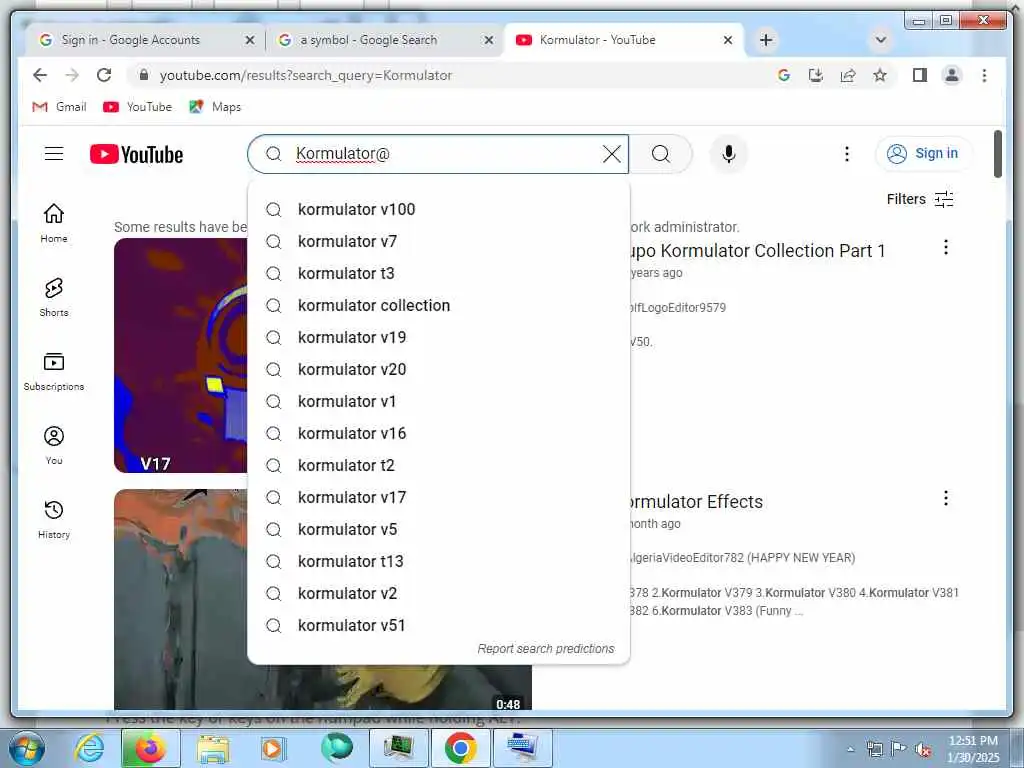Click the install/download page icon
Viewport: 1024px width, 768px height.
[816, 75]
